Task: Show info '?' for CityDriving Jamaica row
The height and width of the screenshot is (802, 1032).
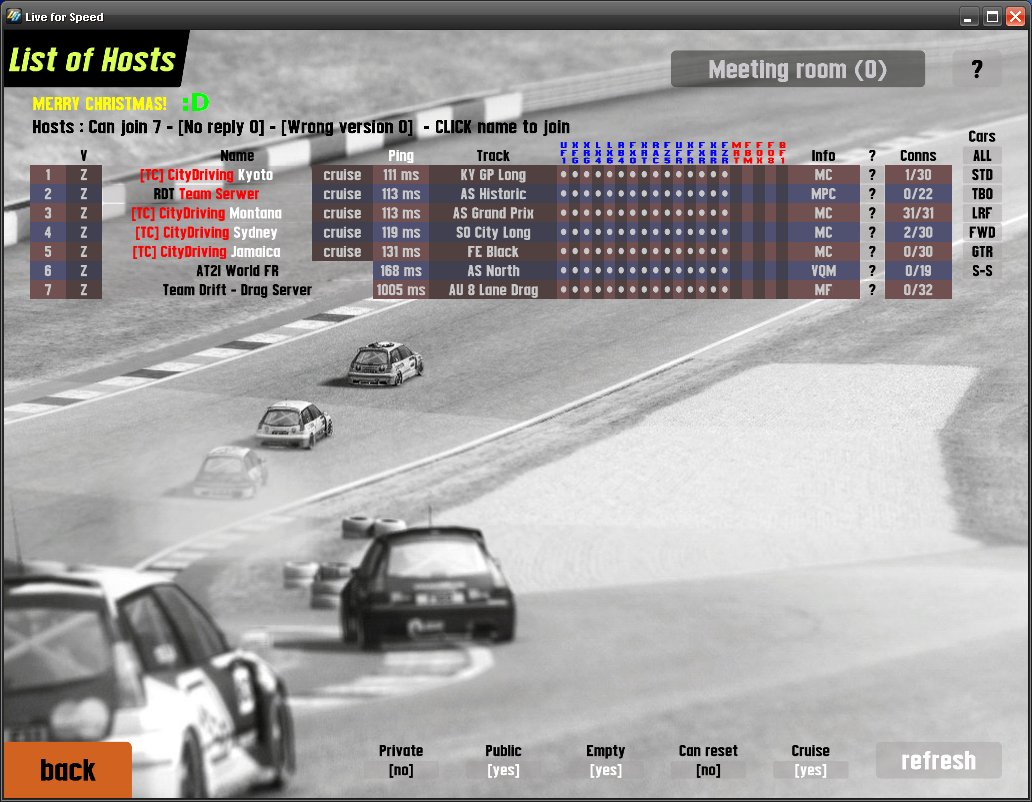Action: coord(872,251)
